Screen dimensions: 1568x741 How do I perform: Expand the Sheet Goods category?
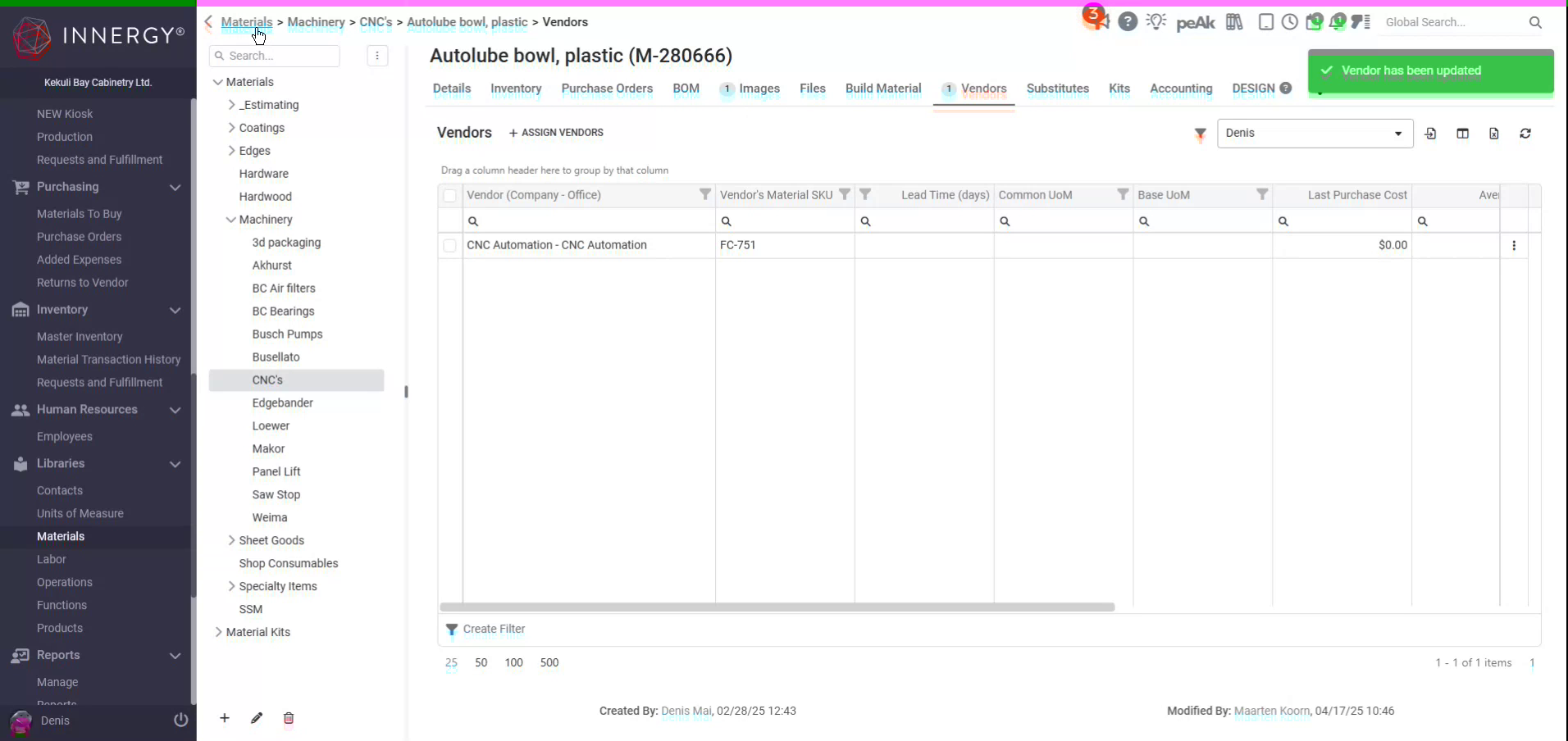tap(231, 540)
